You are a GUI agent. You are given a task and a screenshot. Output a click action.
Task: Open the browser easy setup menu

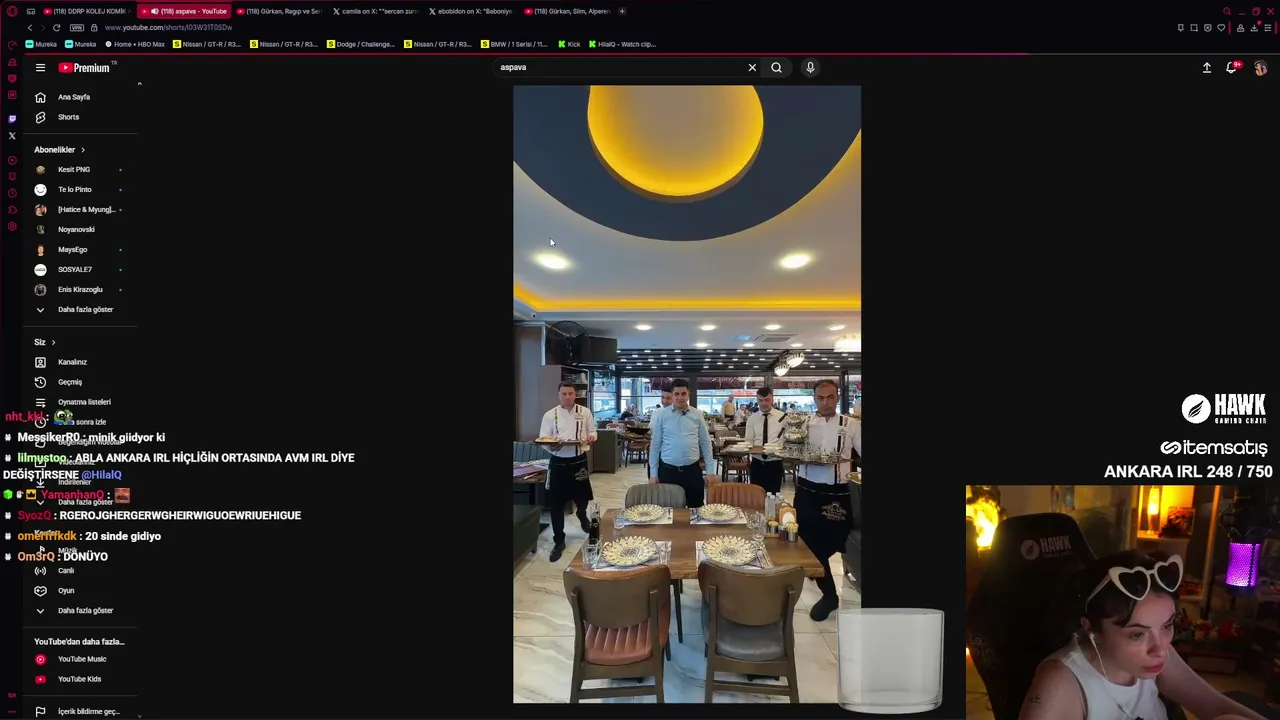[x=1268, y=28]
